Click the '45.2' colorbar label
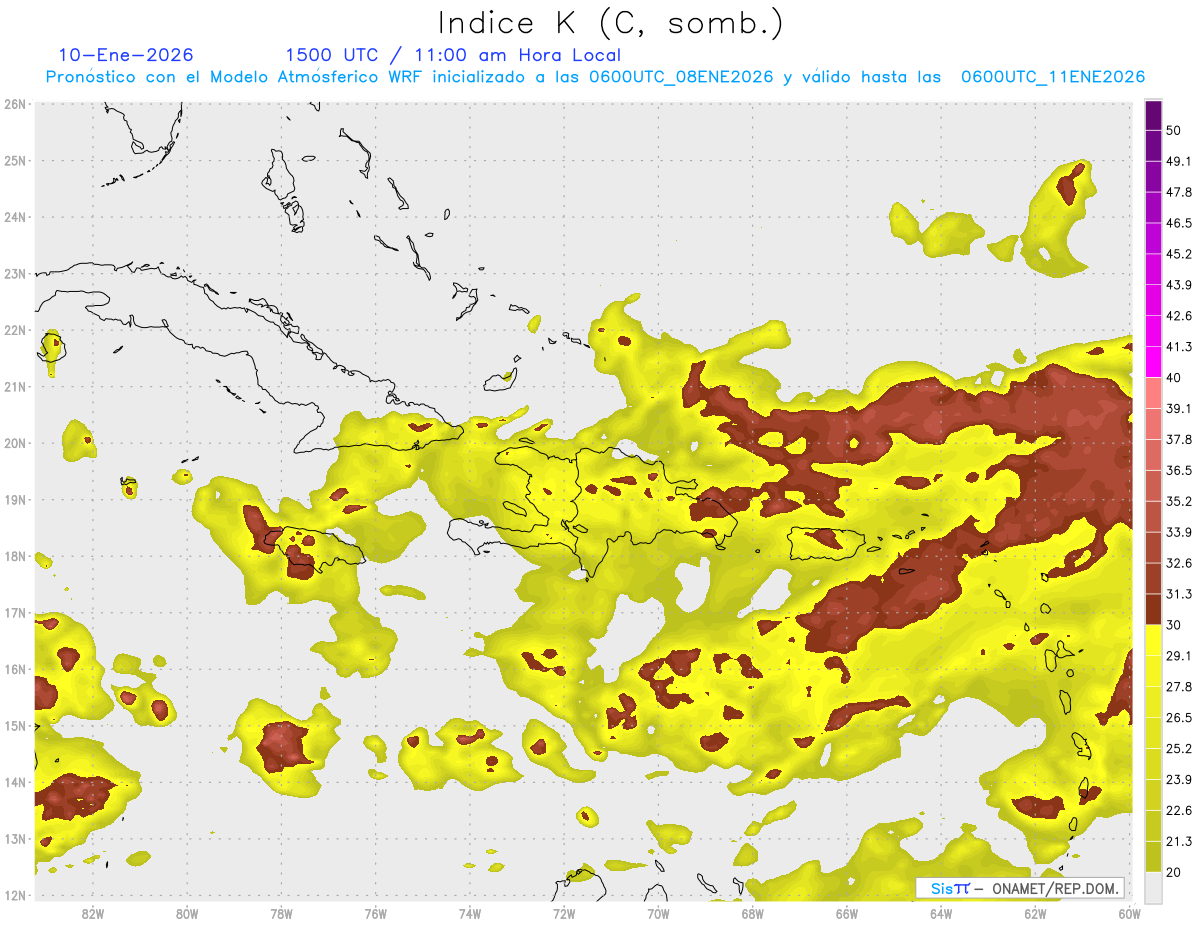 point(1179,254)
